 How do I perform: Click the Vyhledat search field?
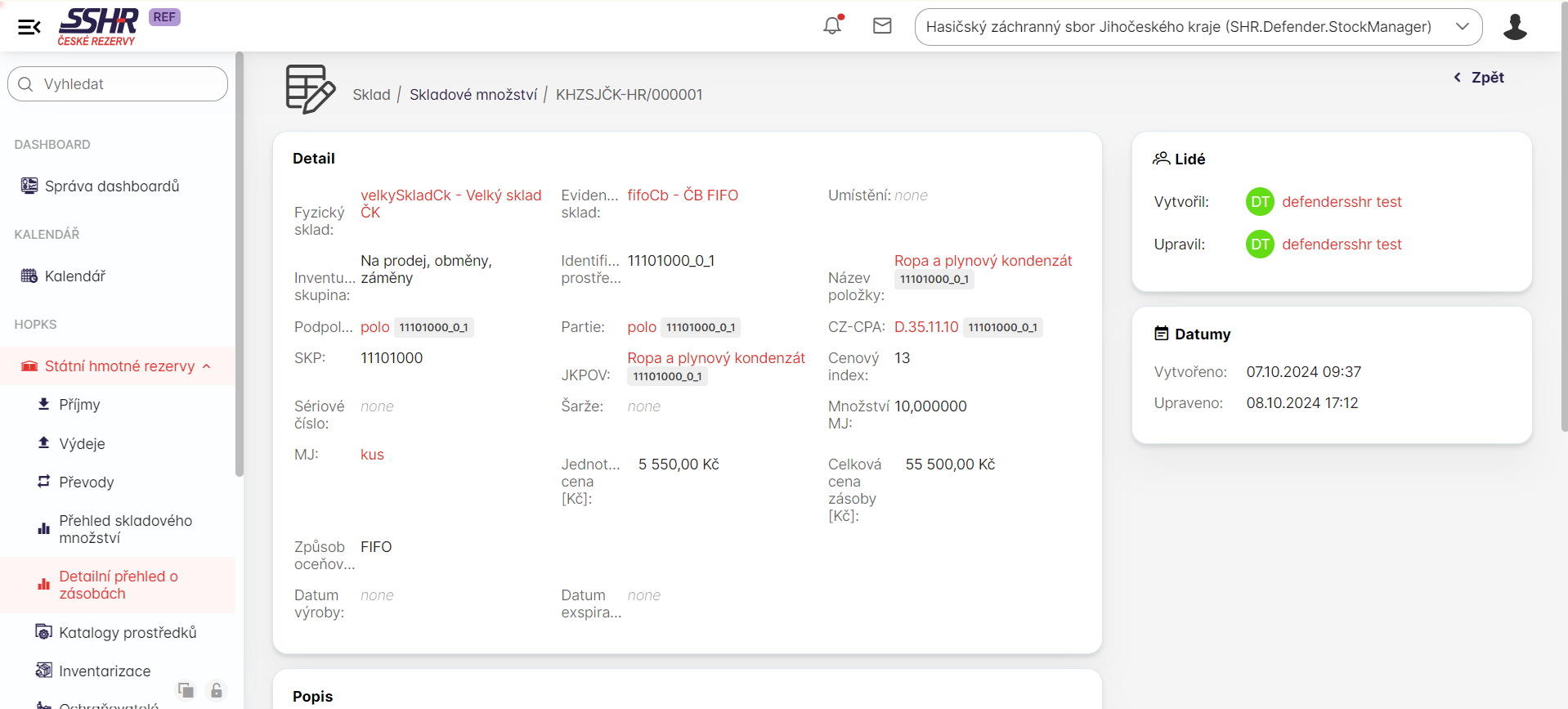pos(118,84)
